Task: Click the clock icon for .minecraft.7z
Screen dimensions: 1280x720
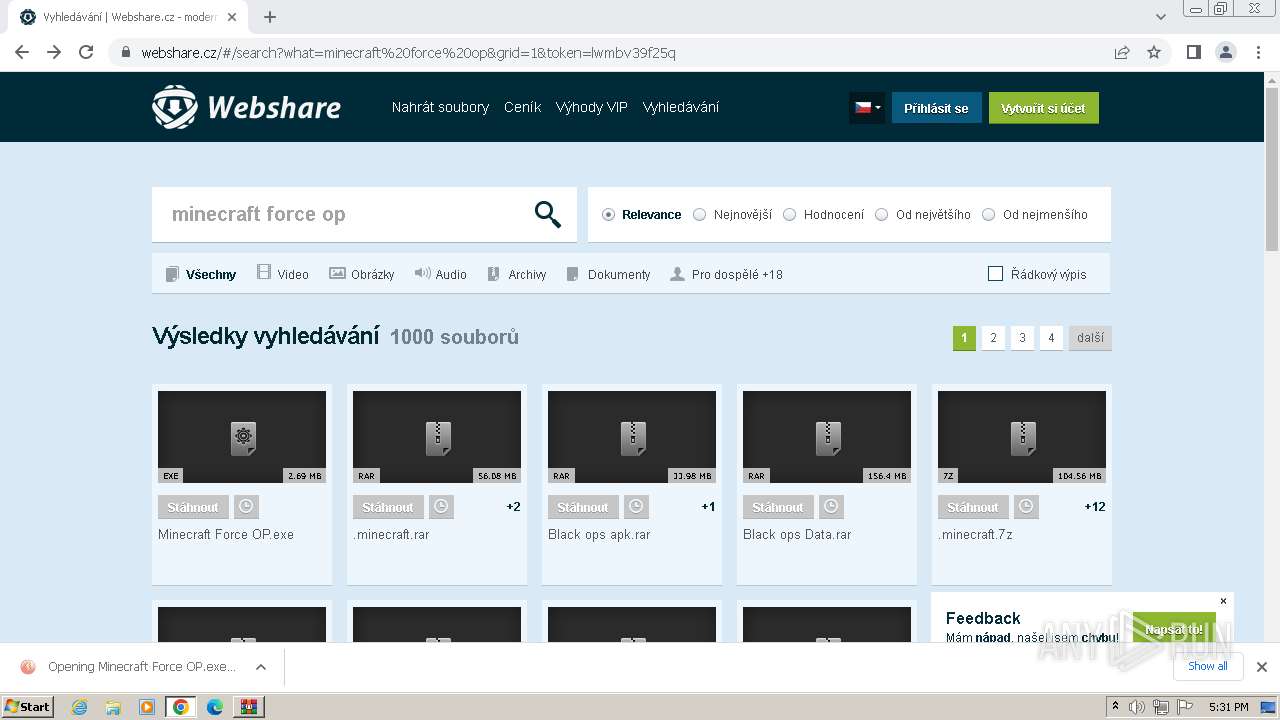Action: pyautogui.click(x=1026, y=507)
